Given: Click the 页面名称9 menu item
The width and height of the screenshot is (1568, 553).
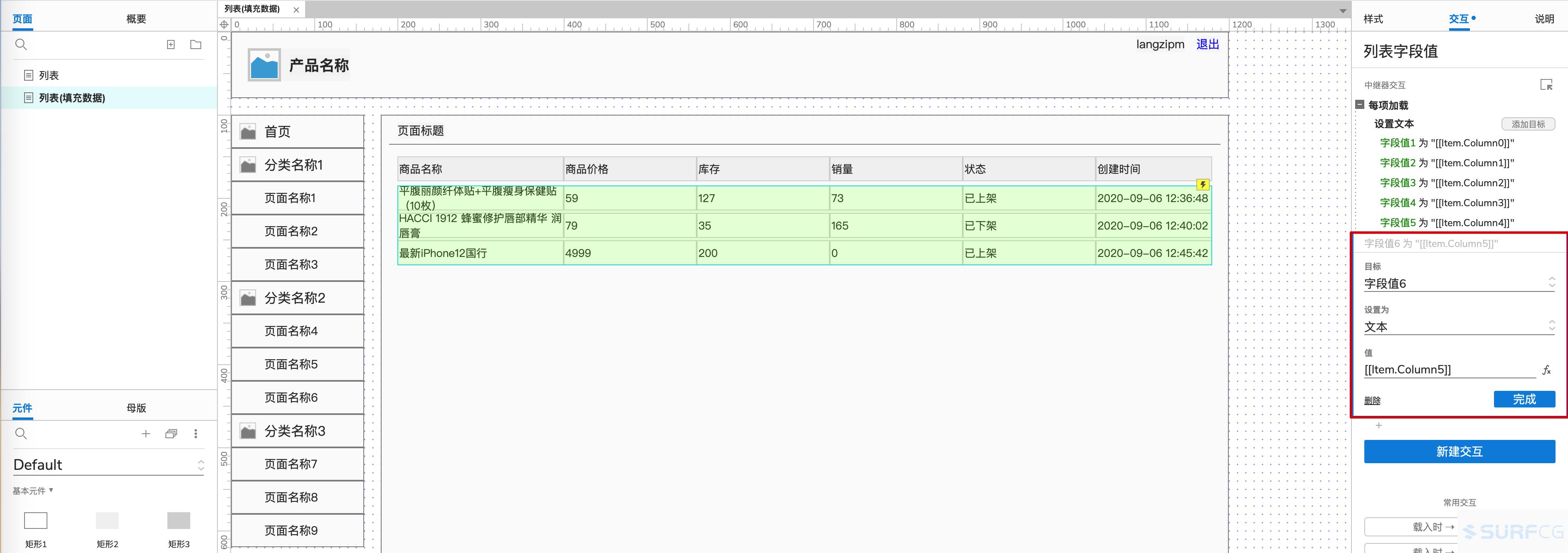Looking at the screenshot, I should click(x=298, y=531).
